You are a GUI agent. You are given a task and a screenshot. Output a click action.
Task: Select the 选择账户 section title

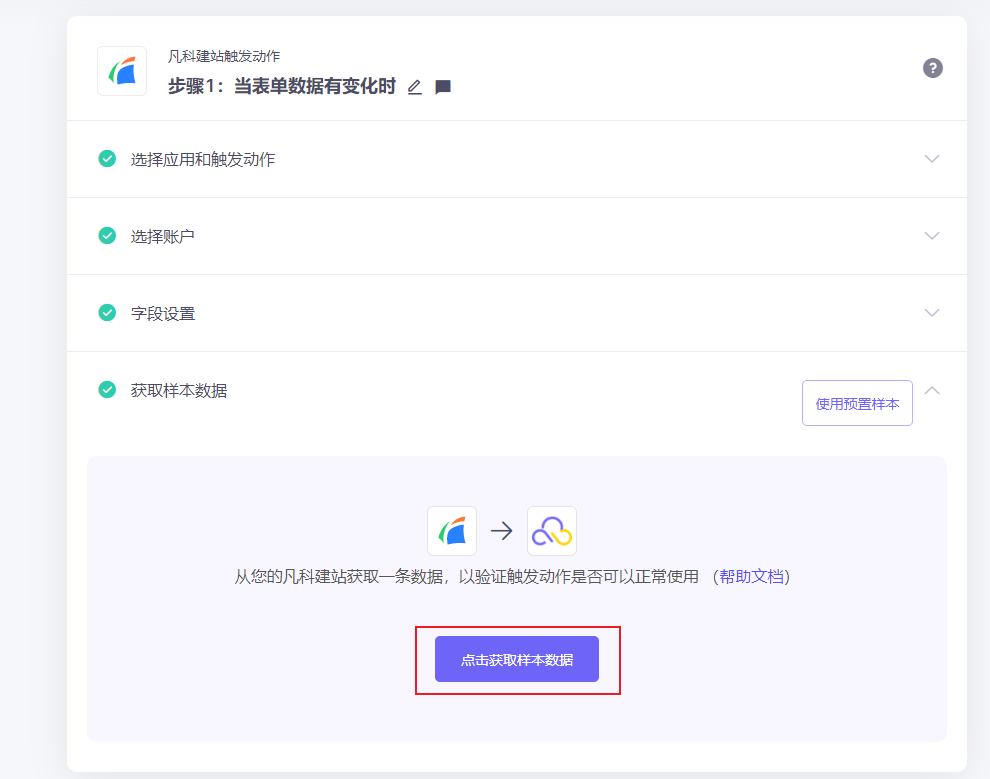pyautogui.click(x=162, y=236)
